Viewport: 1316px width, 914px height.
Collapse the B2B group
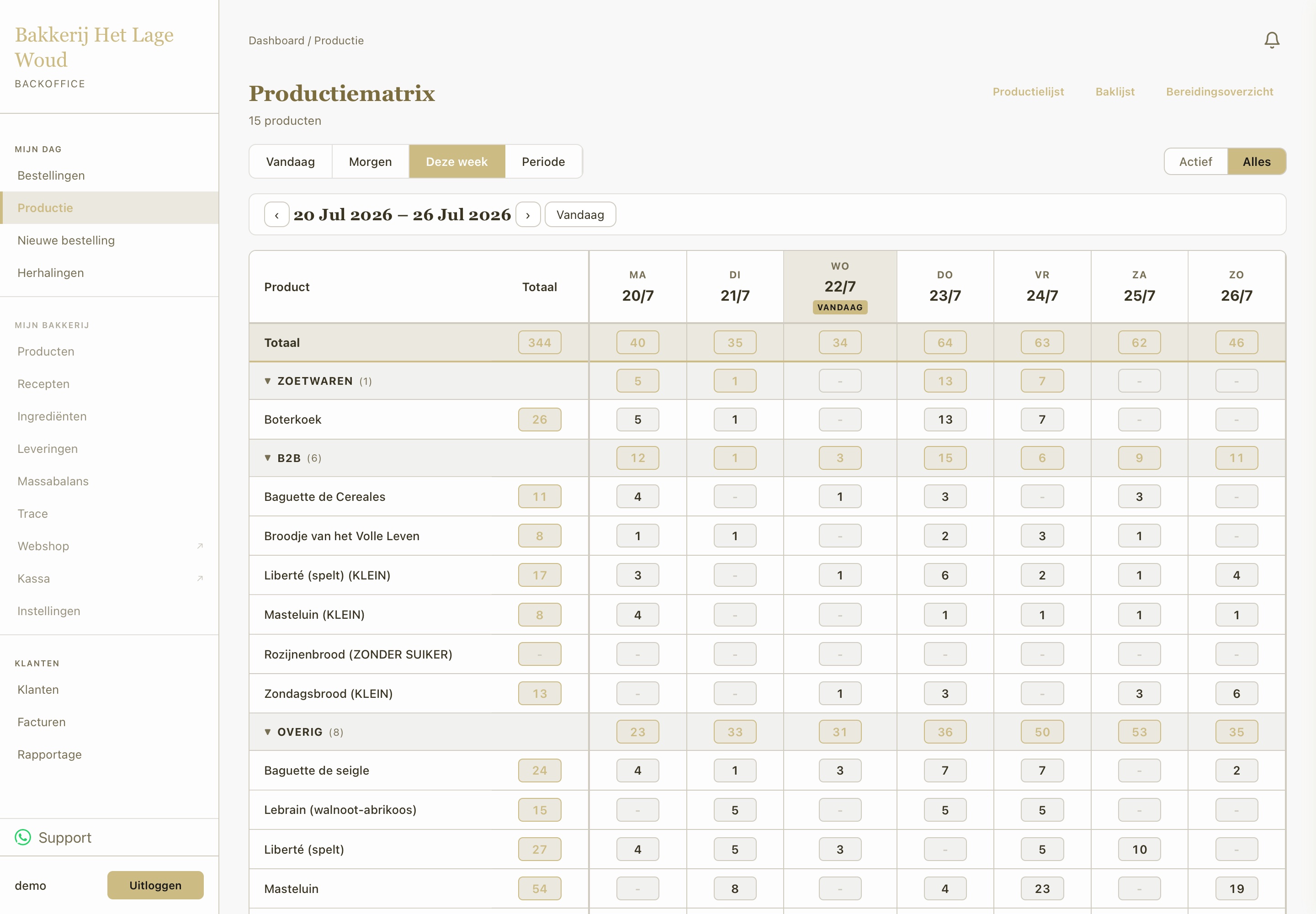point(267,457)
